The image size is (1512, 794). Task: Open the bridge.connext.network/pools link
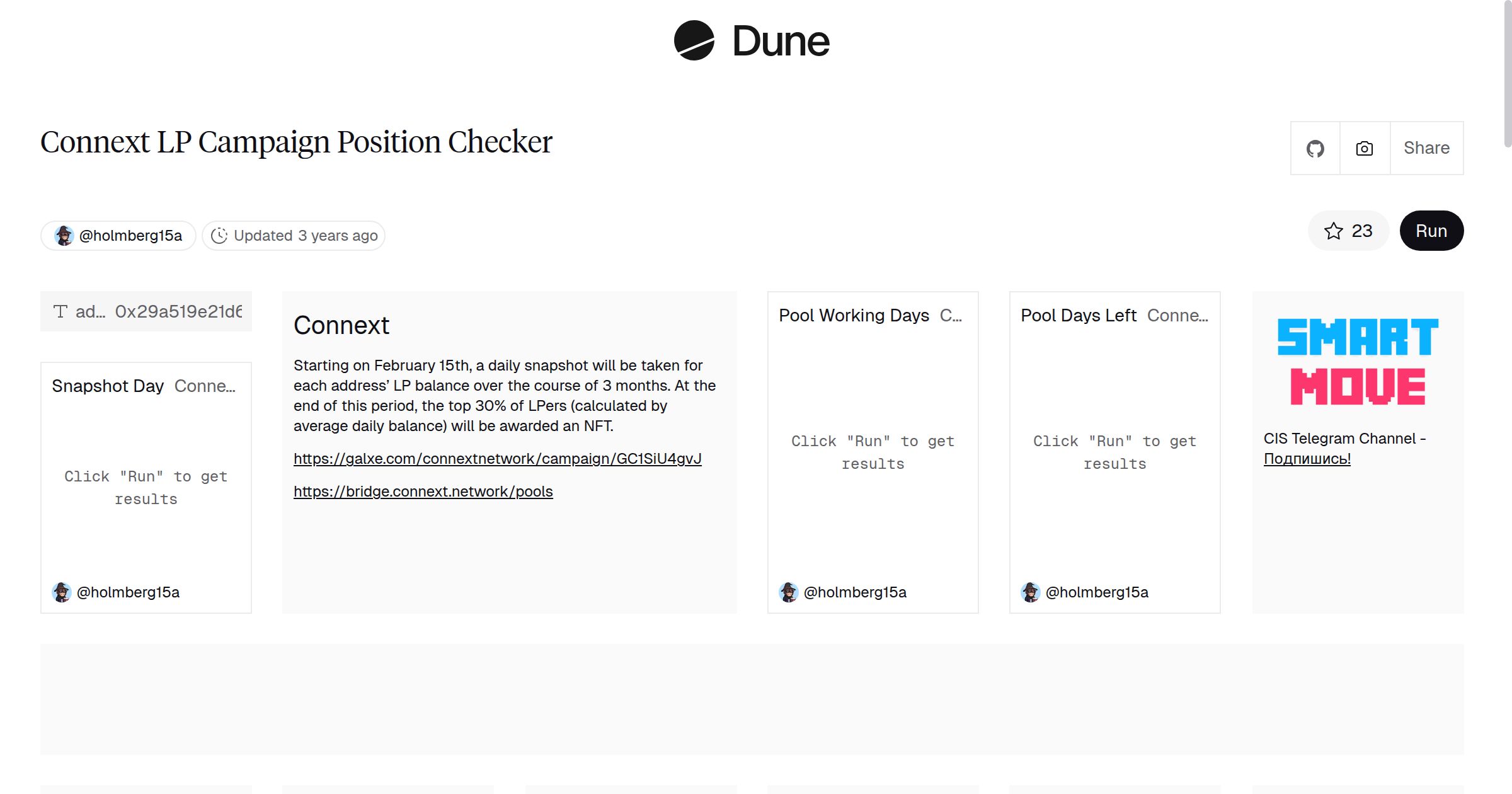[423, 491]
